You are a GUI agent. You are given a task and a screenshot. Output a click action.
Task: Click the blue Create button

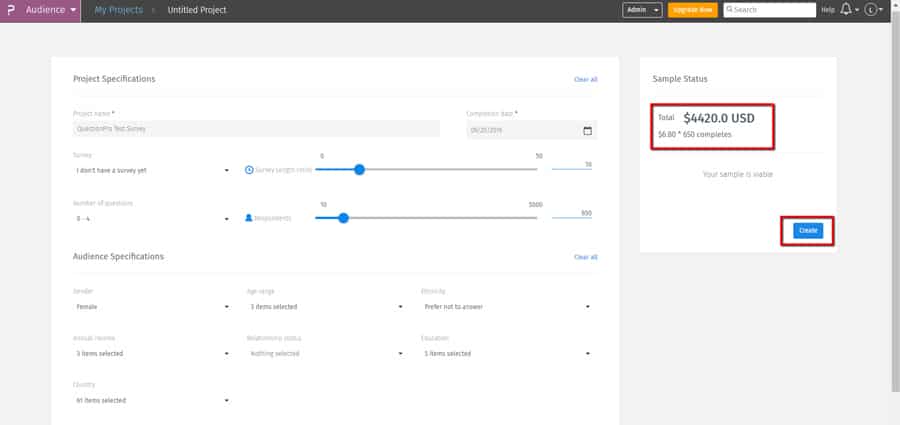pyautogui.click(x=808, y=230)
